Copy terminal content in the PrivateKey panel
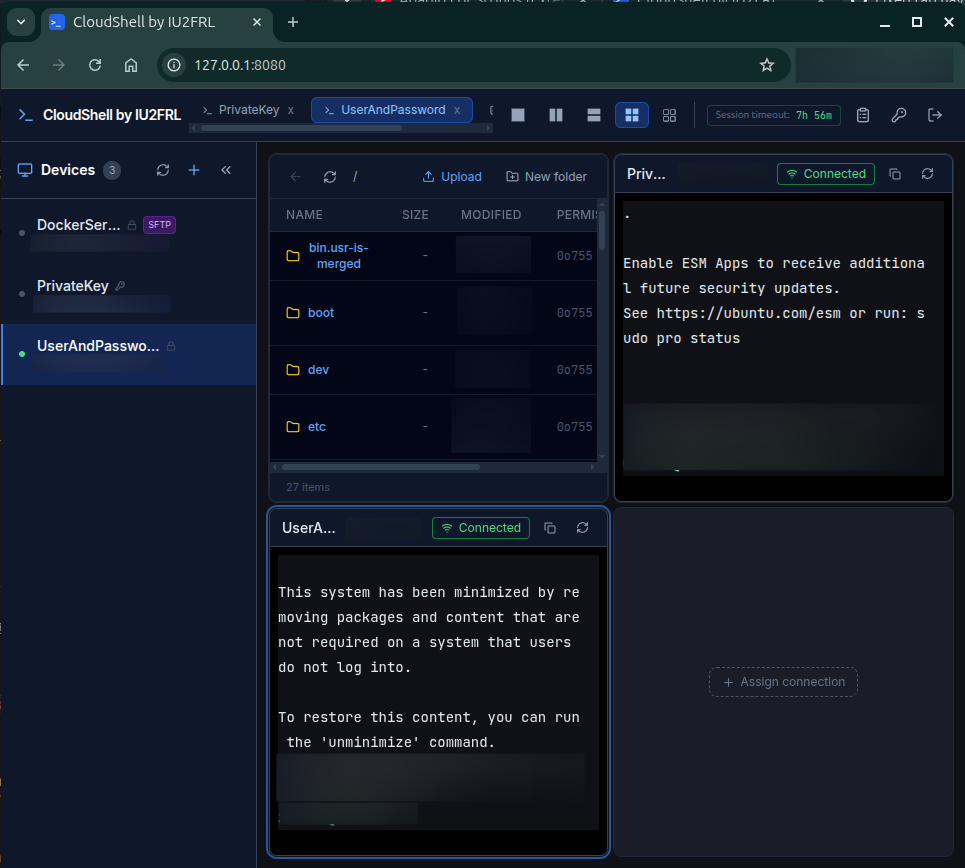The image size is (965, 868). coord(895,173)
